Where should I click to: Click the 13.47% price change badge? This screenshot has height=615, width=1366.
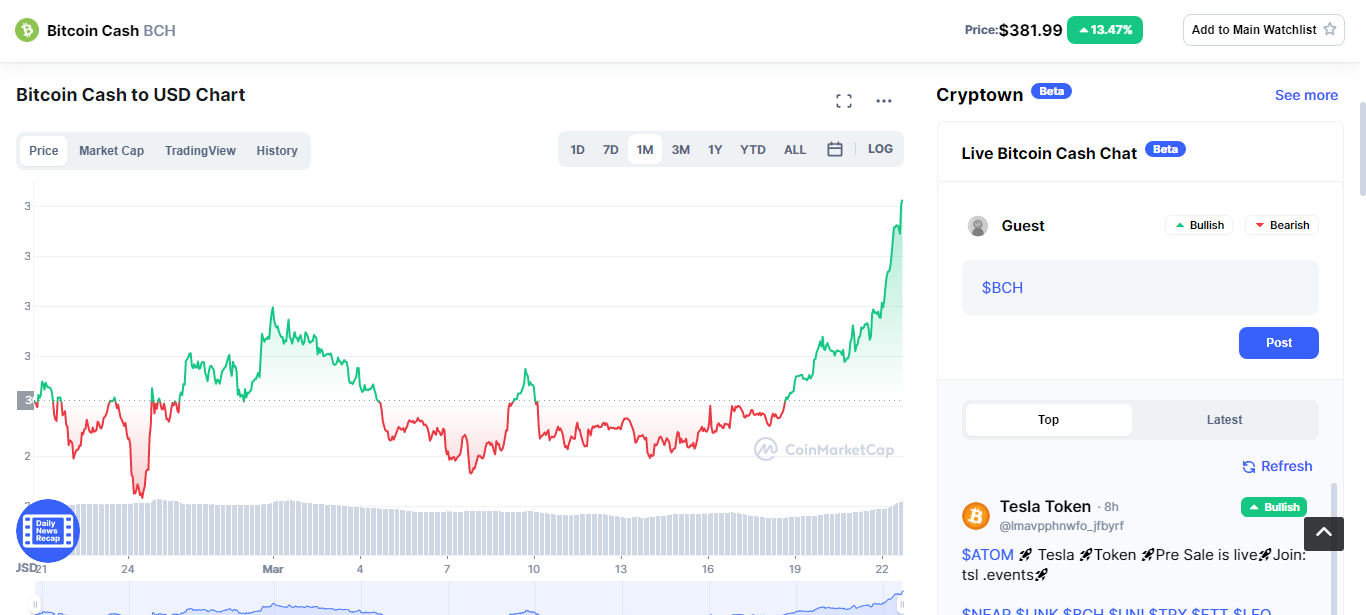pyautogui.click(x=1105, y=30)
